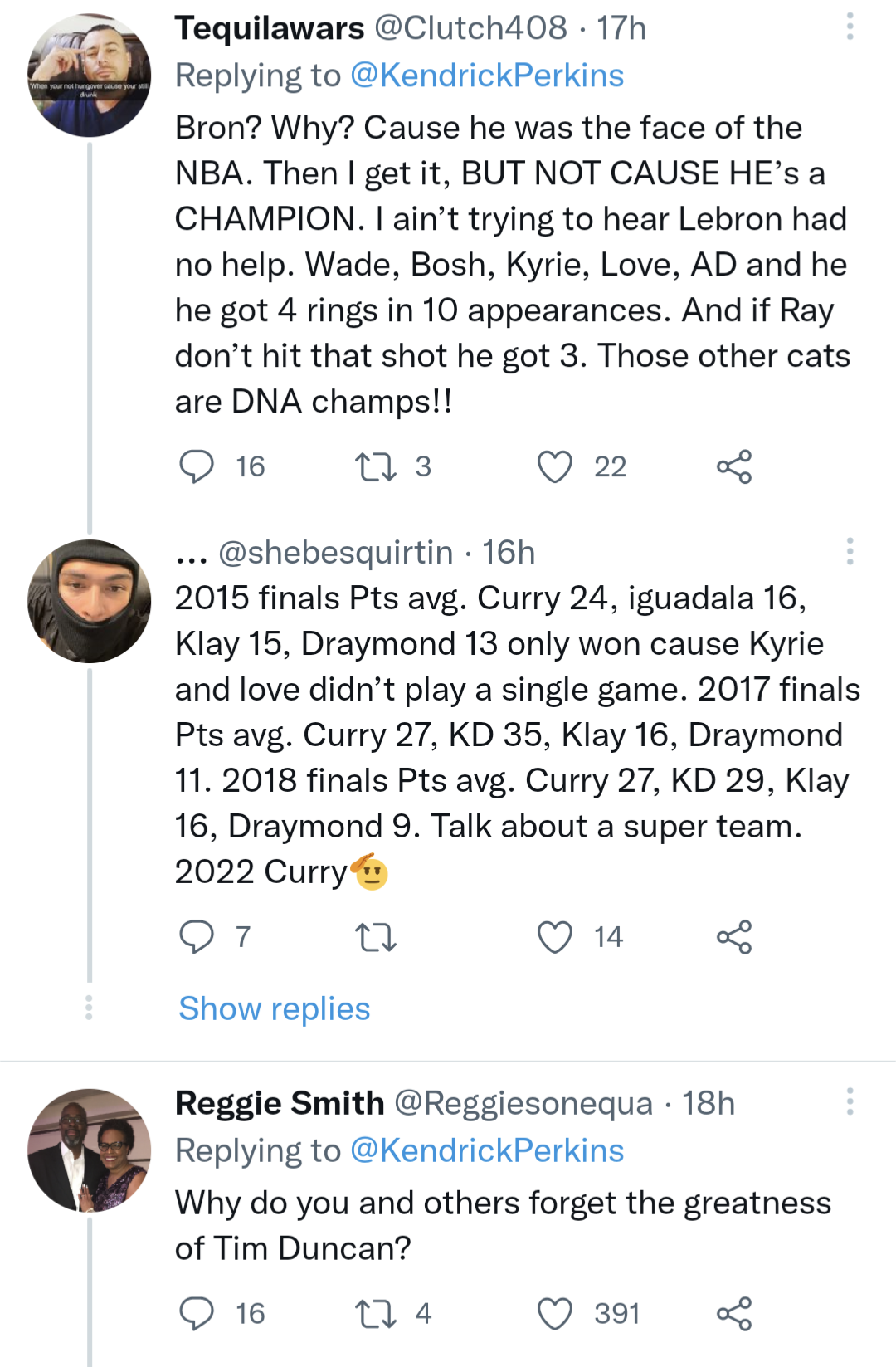View Tequilawars' profile picture
Image resolution: width=896 pixels, height=1367 pixels.
pyautogui.click(x=90, y=76)
